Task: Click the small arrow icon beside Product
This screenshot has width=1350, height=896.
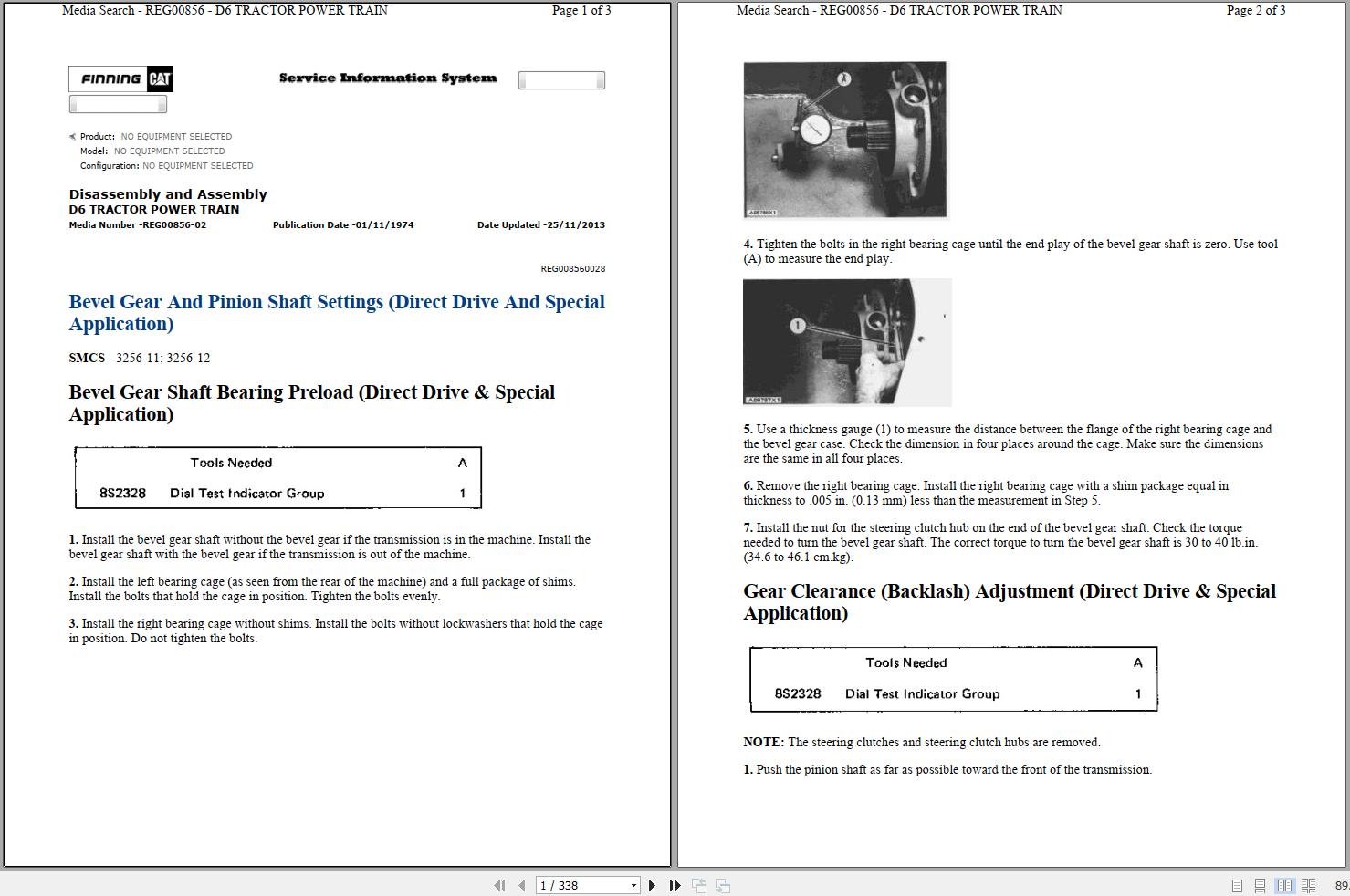Action: point(73,137)
